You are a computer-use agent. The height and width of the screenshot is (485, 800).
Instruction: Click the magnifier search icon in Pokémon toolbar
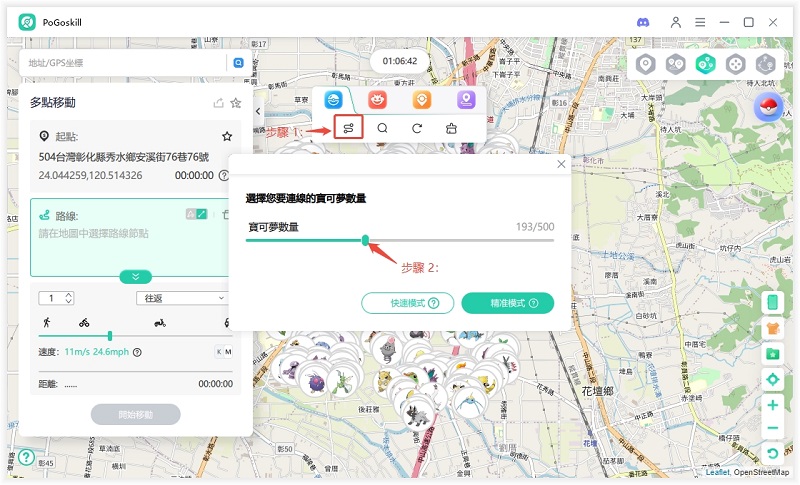382,128
